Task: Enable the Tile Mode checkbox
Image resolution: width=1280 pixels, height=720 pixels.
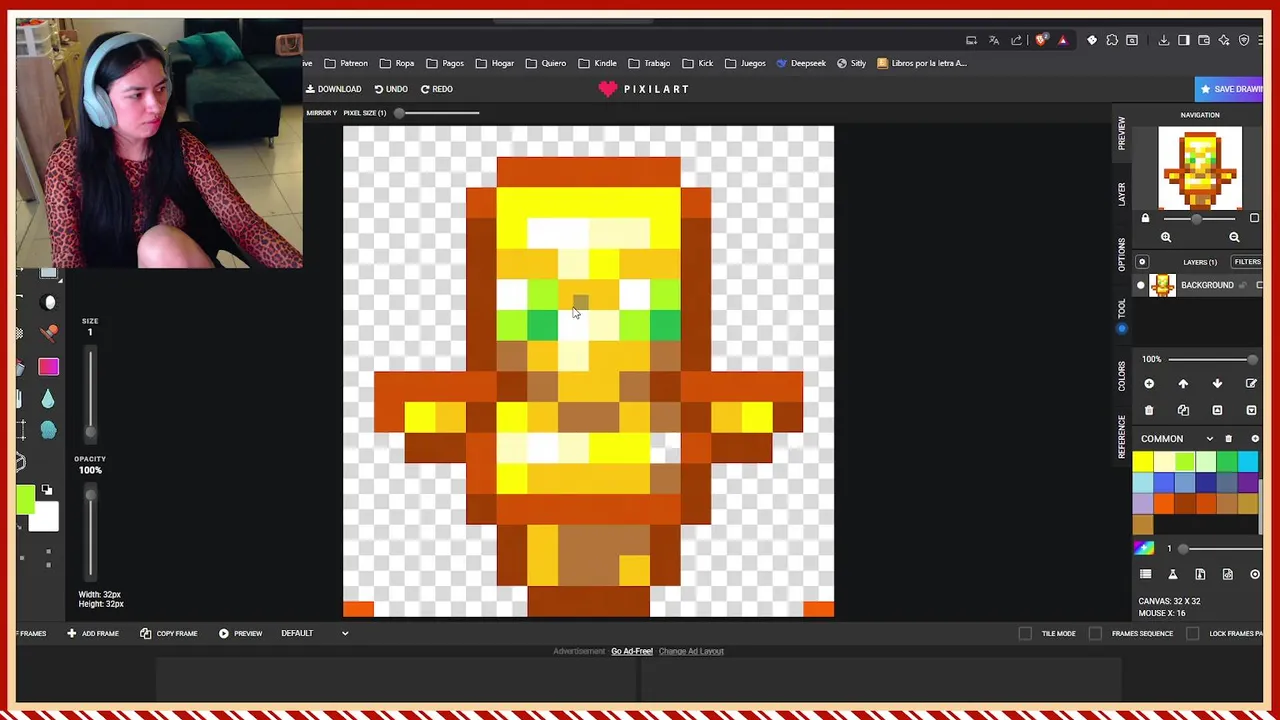Action: 1025,633
